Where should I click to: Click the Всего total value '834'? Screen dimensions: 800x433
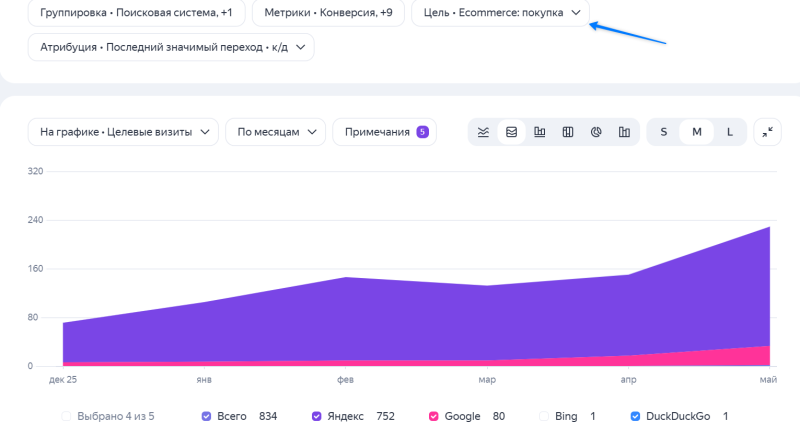268,416
